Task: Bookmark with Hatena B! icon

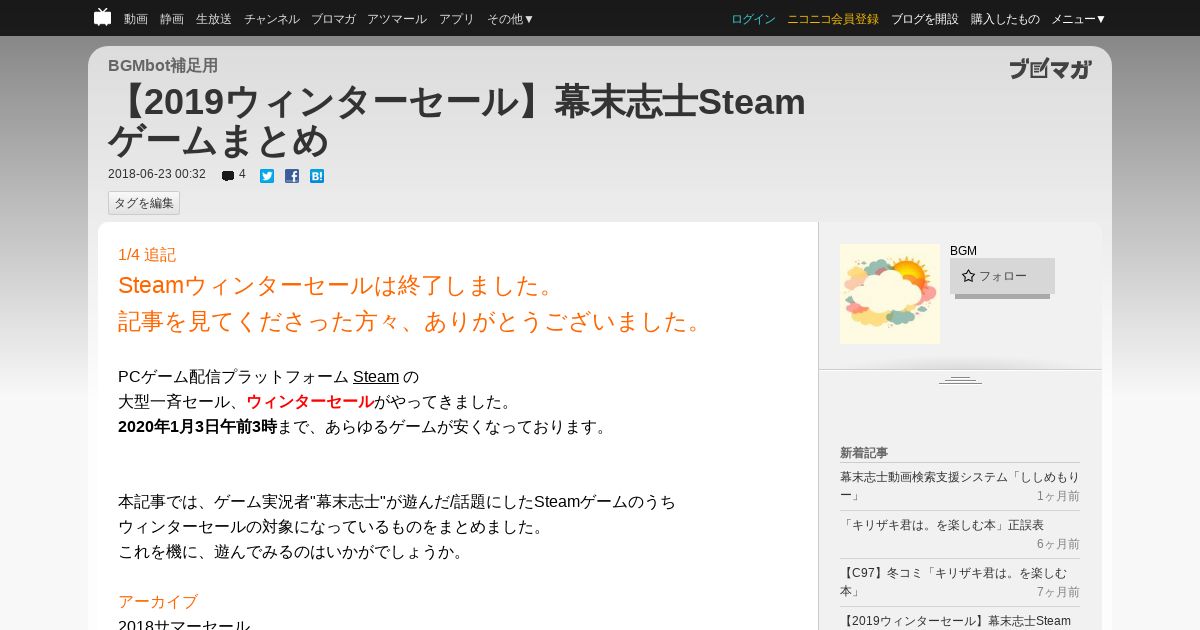Action: pos(317,176)
